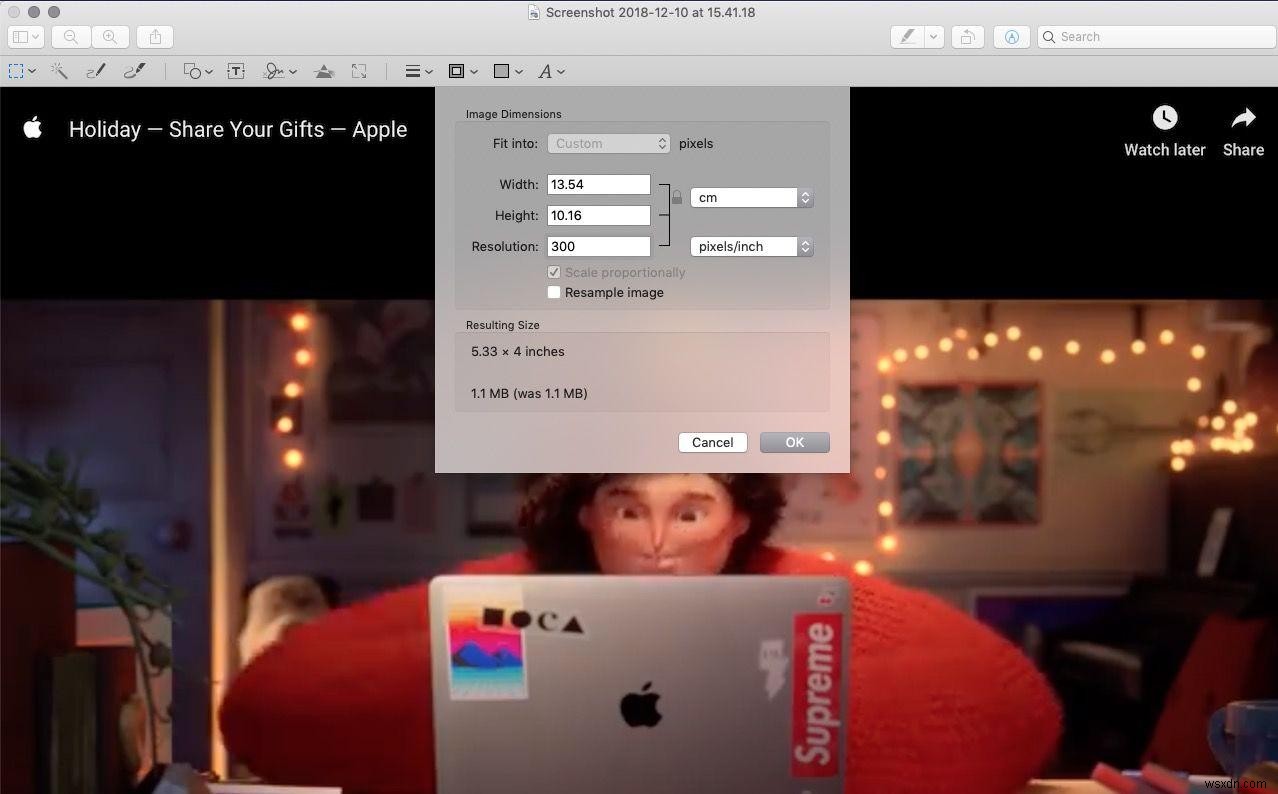This screenshot has height=794, width=1278.
Task: Select the Instant Alpha tool
Action: (58, 70)
